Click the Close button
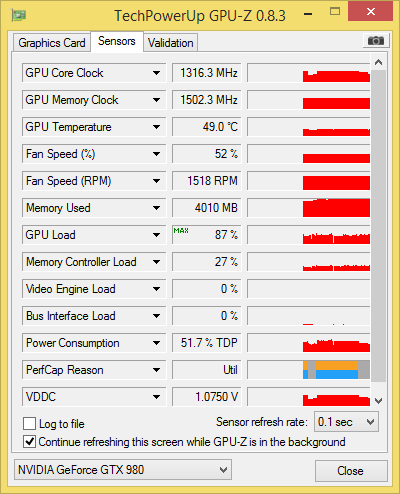400x494 pixels. point(351,471)
